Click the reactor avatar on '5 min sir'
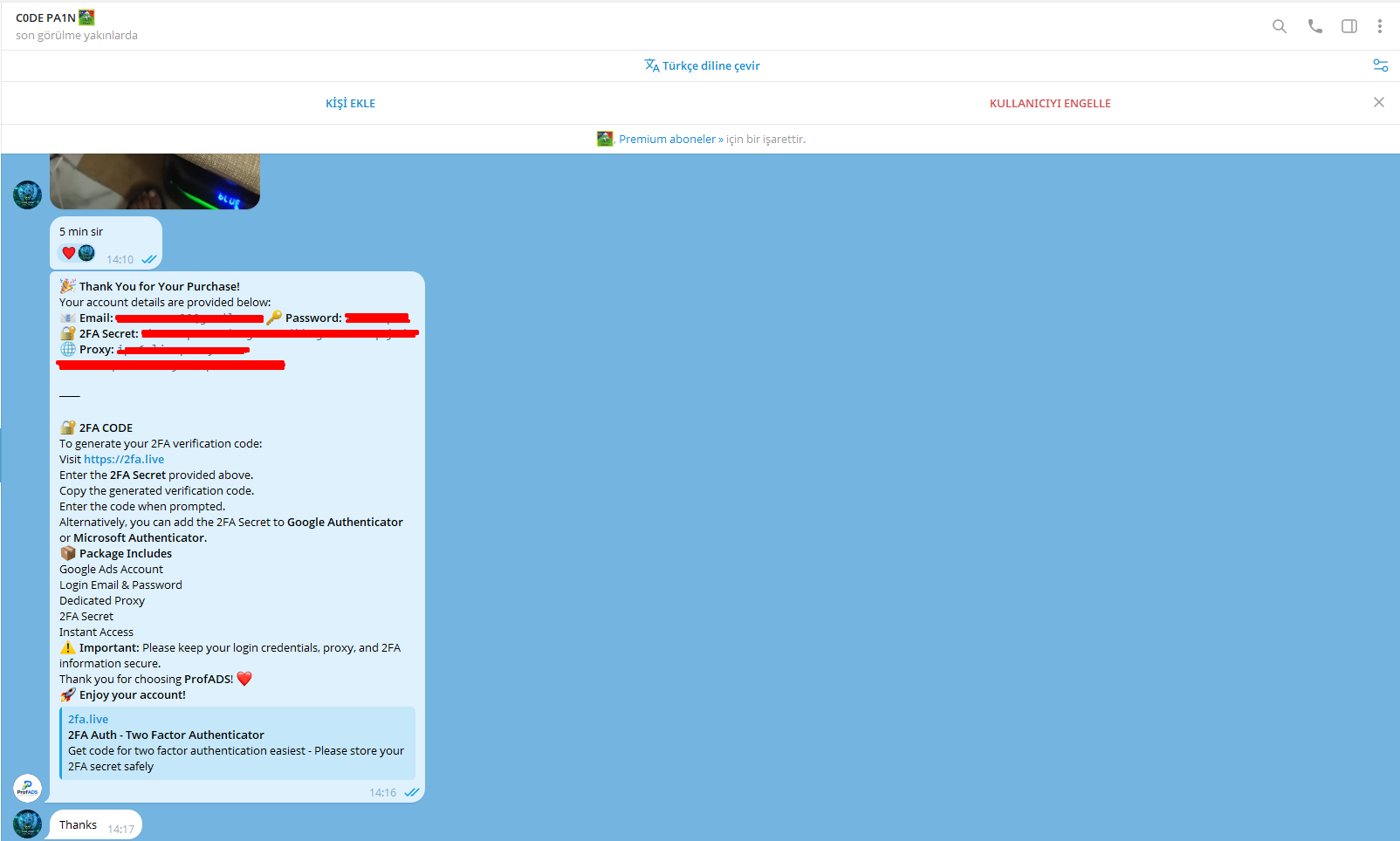This screenshot has width=1400, height=841. coord(86,253)
